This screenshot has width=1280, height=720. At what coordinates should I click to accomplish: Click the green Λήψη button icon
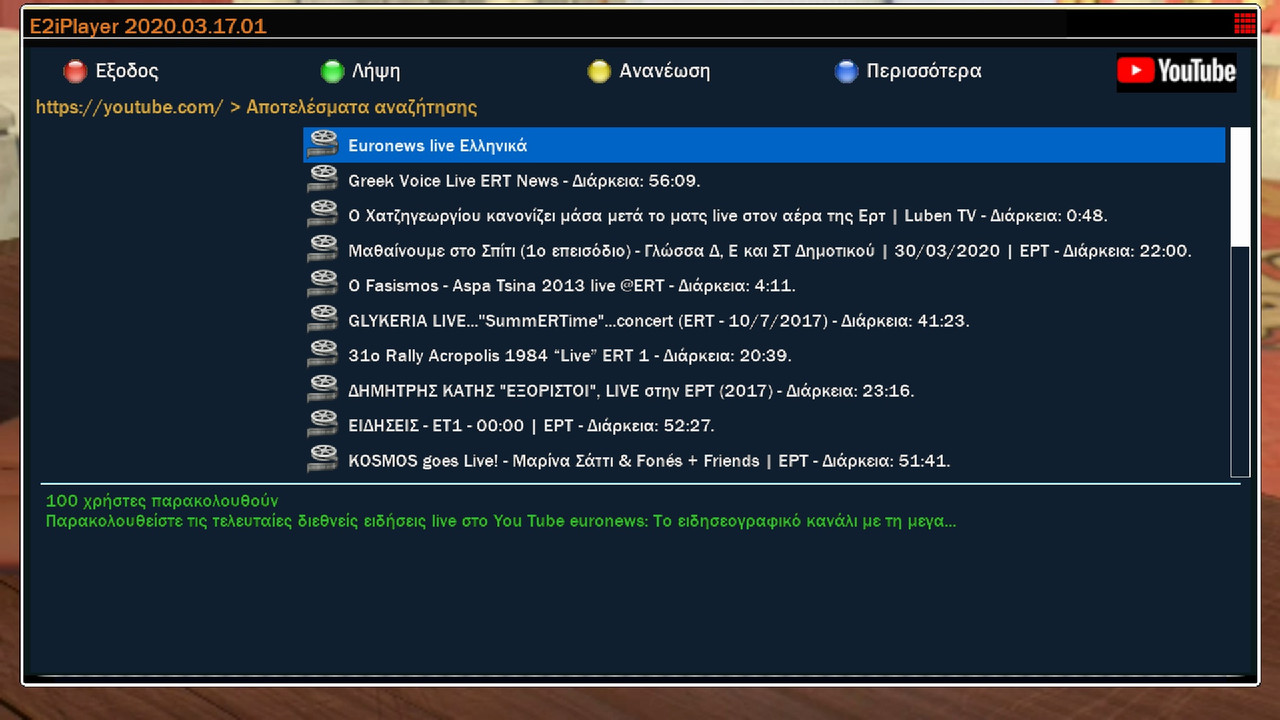[332, 71]
